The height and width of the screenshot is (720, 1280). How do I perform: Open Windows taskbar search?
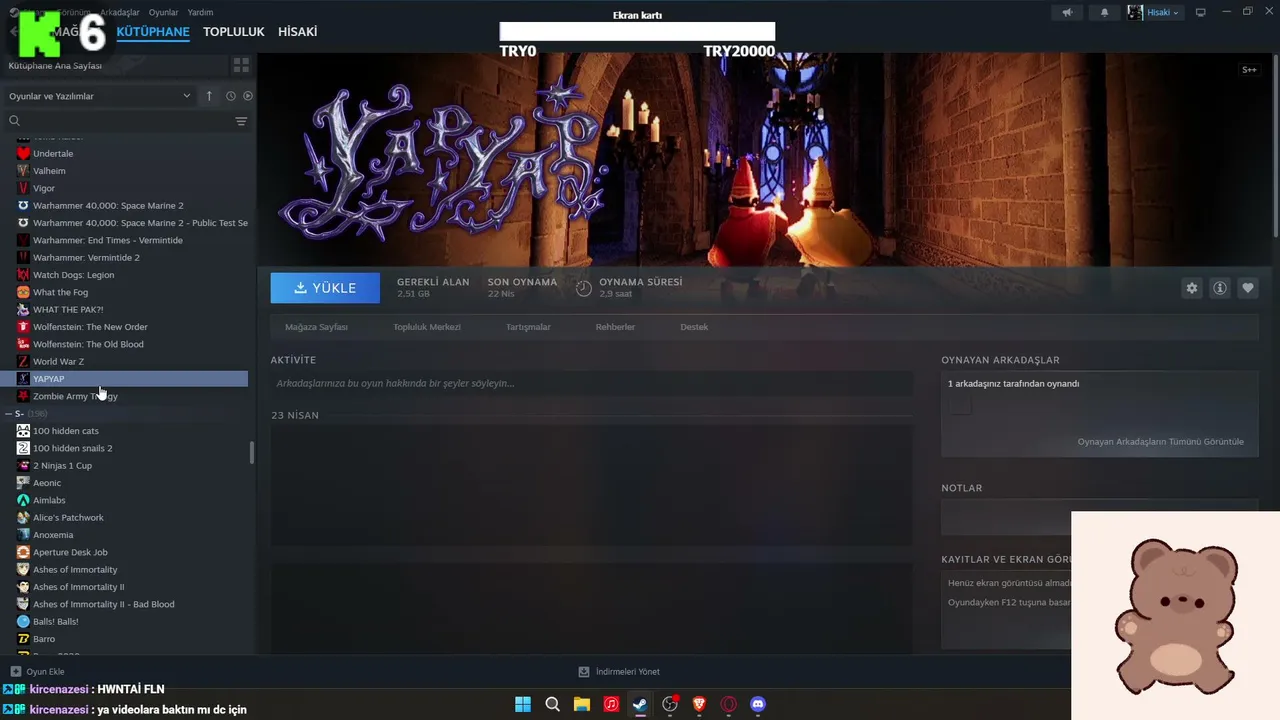(552, 704)
